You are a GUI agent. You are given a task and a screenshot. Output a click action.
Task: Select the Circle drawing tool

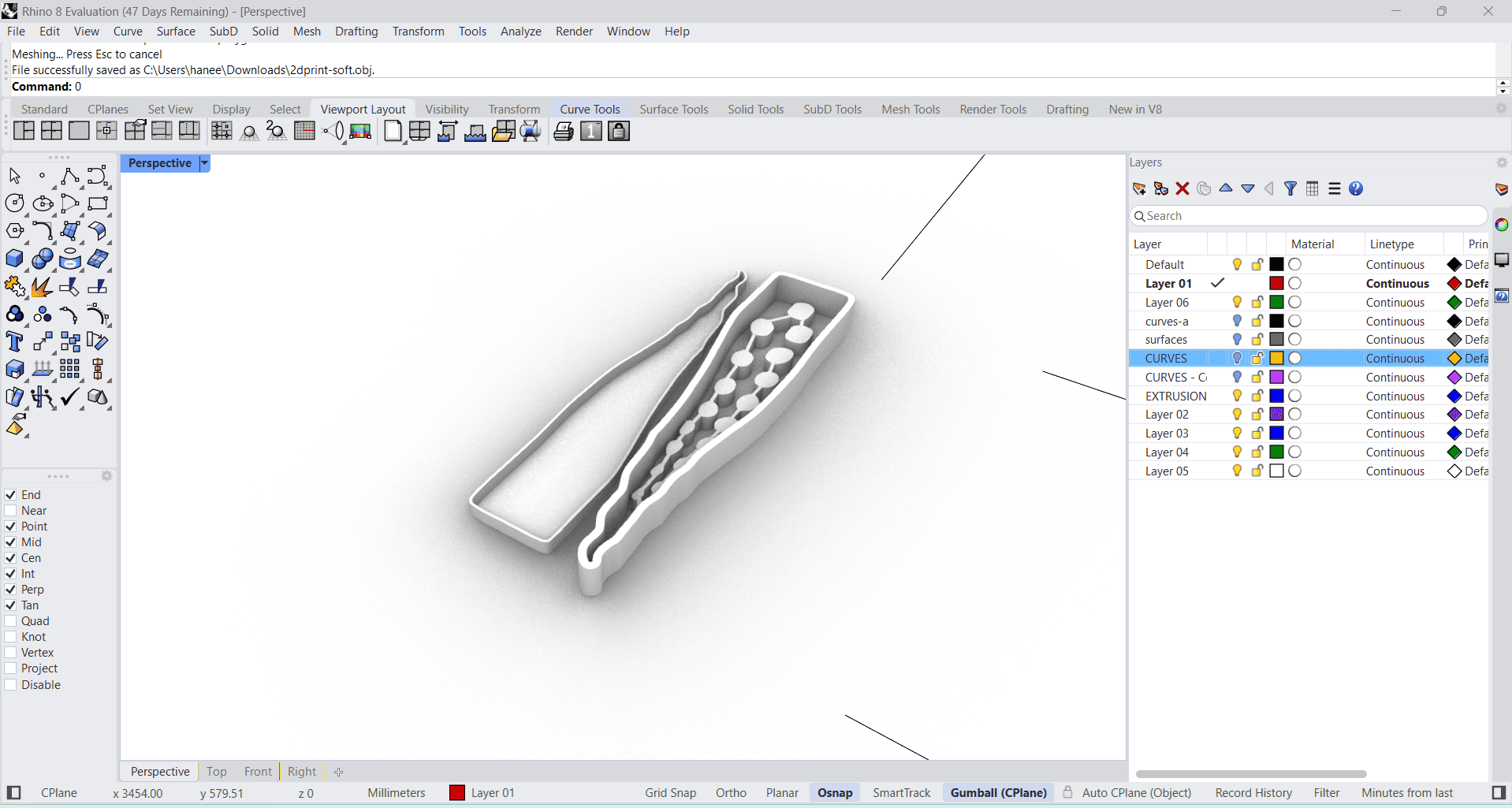click(15, 203)
